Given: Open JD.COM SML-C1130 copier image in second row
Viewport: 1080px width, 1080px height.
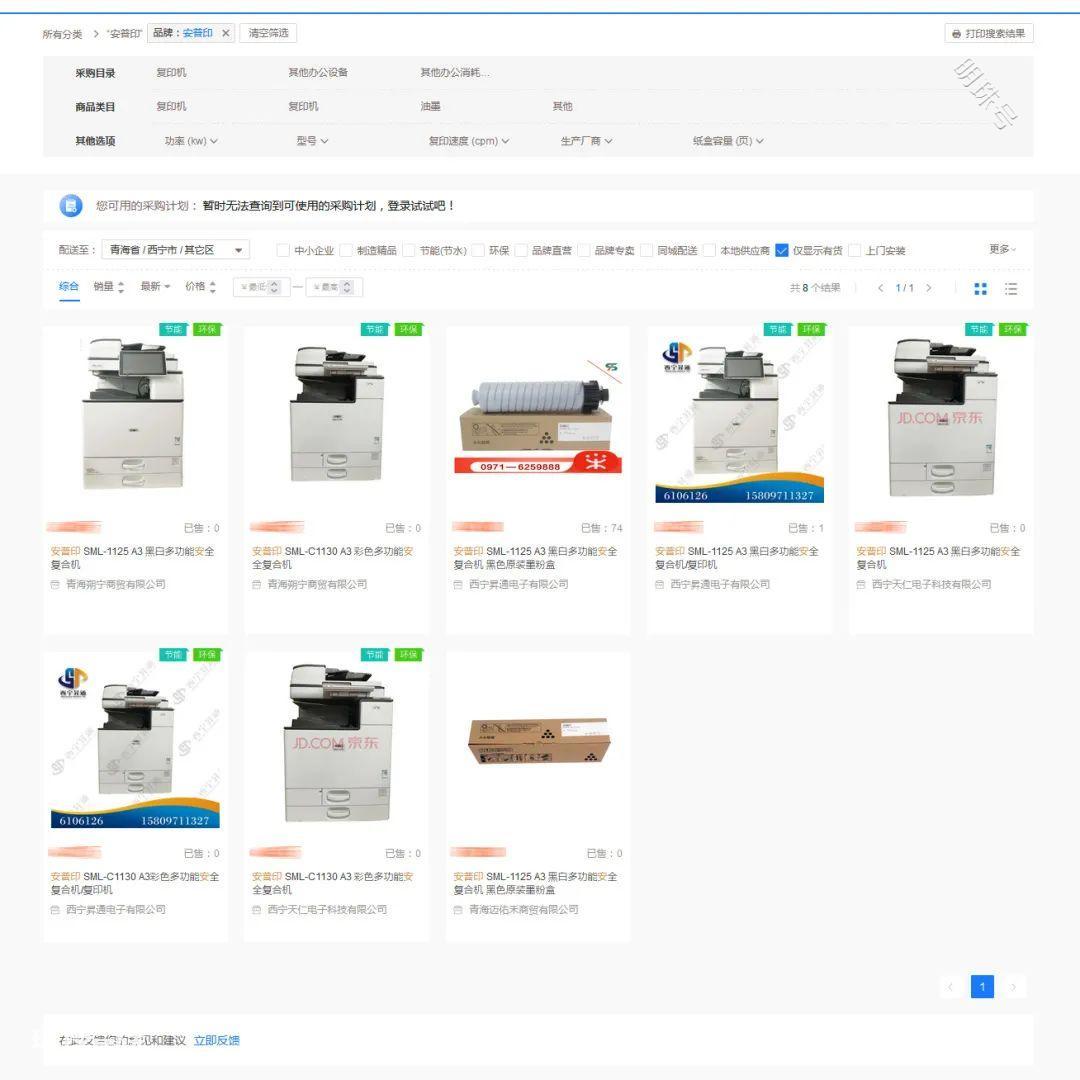Looking at the screenshot, I should click(x=337, y=742).
